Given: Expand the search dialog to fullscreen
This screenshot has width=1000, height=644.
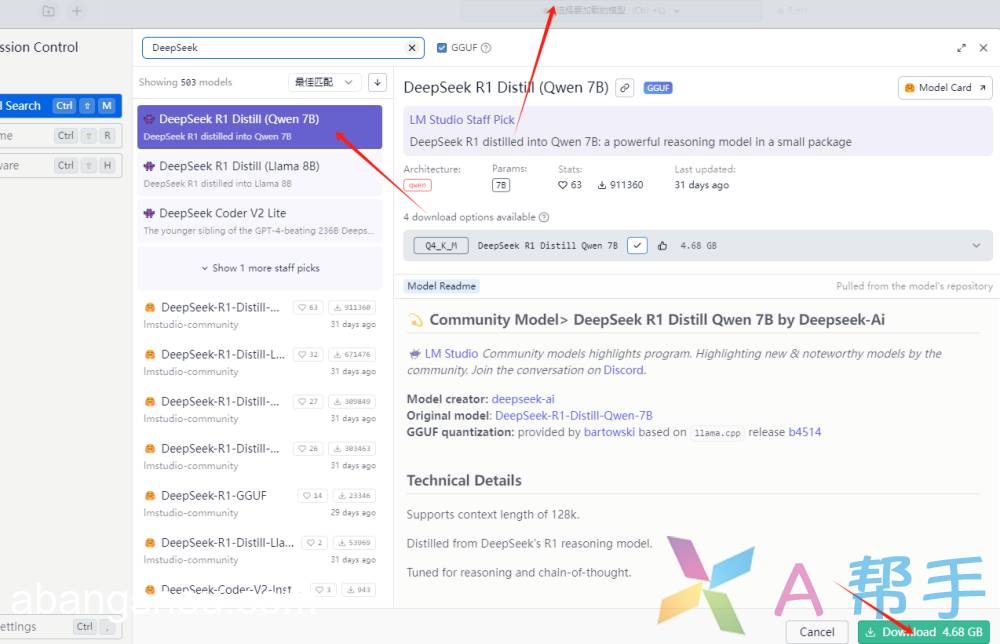Looking at the screenshot, I should [x=962, y=47].
